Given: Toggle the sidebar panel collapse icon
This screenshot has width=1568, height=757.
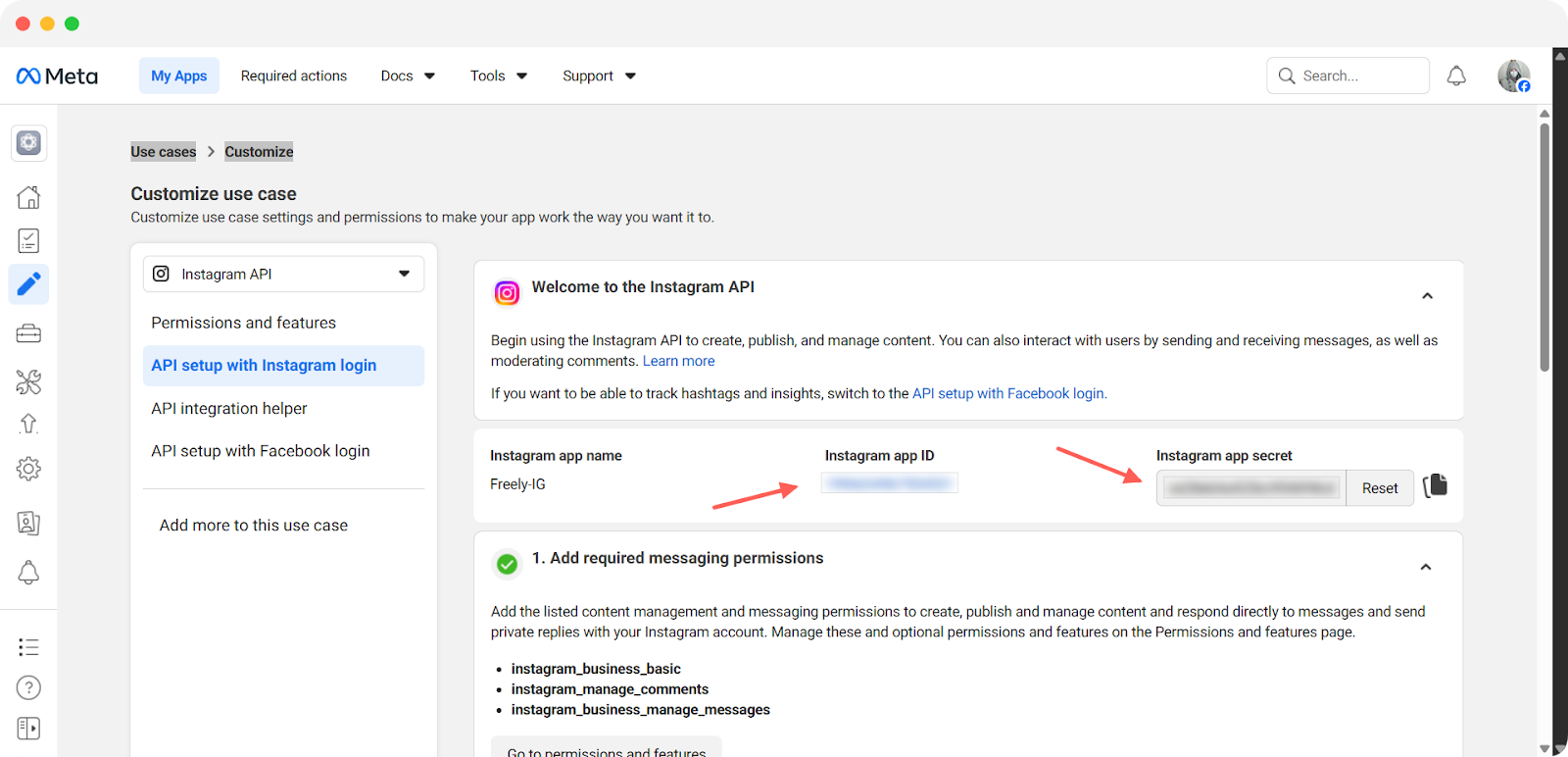Looking at the screenshot, I should point(28,729).
